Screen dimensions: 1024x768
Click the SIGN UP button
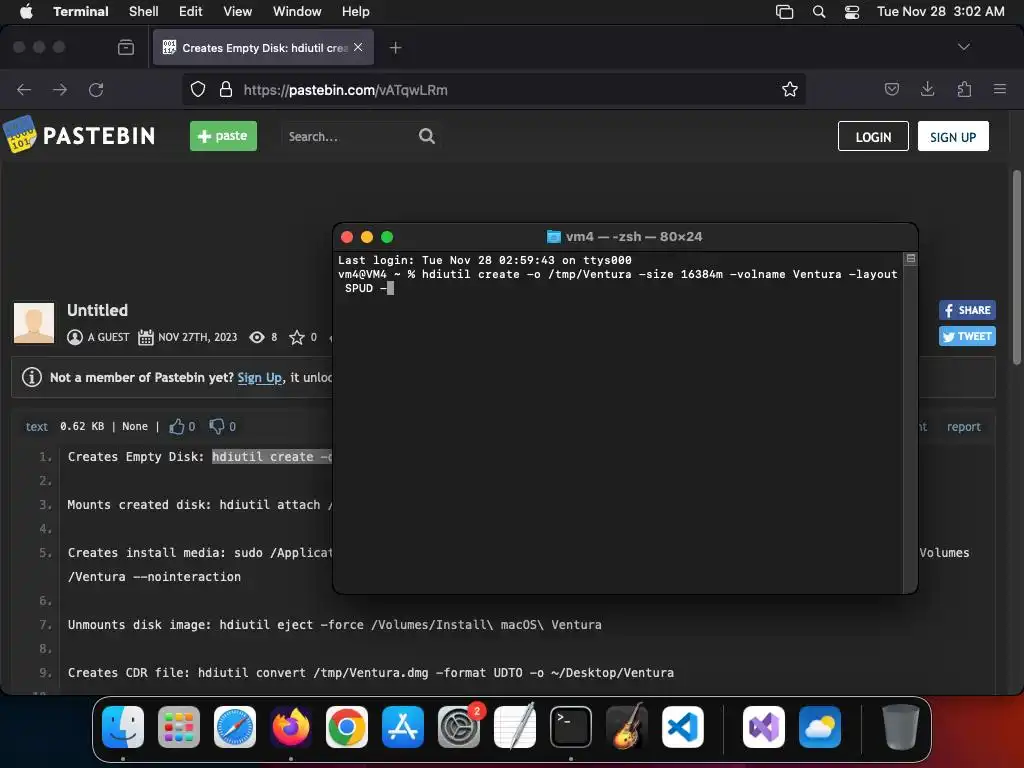coord(953,136)
